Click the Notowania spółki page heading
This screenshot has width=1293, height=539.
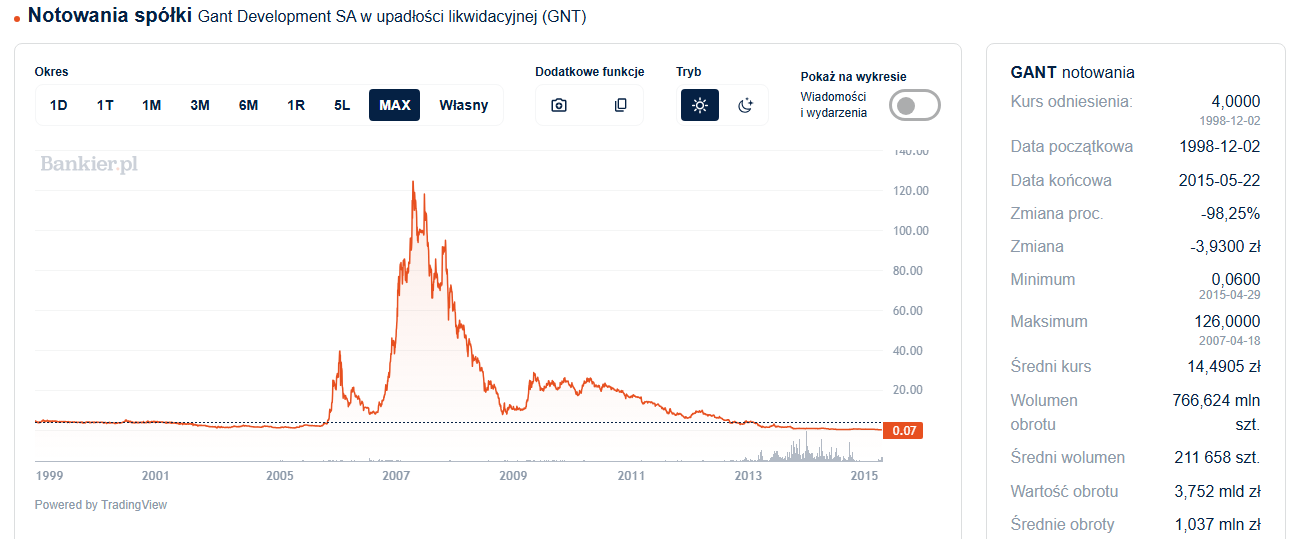(x=110, y=16)
